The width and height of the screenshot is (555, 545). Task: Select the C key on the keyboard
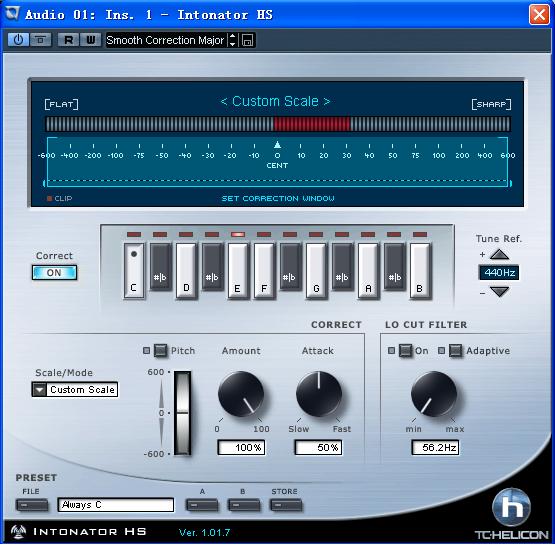(x=134, y=271)
